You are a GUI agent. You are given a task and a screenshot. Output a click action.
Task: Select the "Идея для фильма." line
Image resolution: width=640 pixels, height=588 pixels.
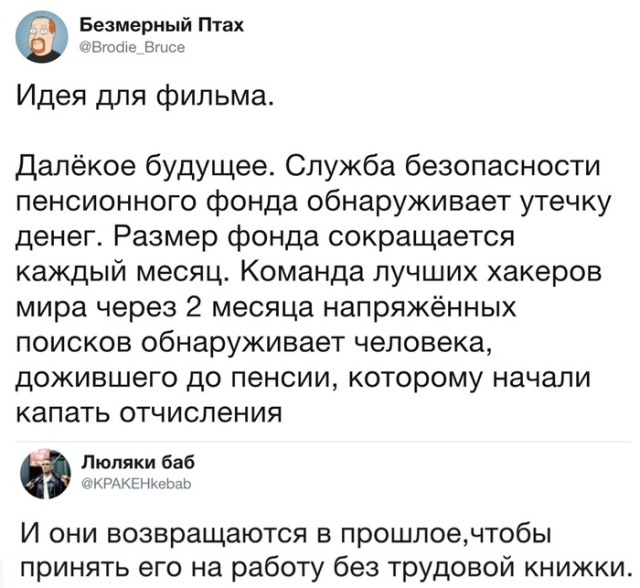[x=140, y=98]
